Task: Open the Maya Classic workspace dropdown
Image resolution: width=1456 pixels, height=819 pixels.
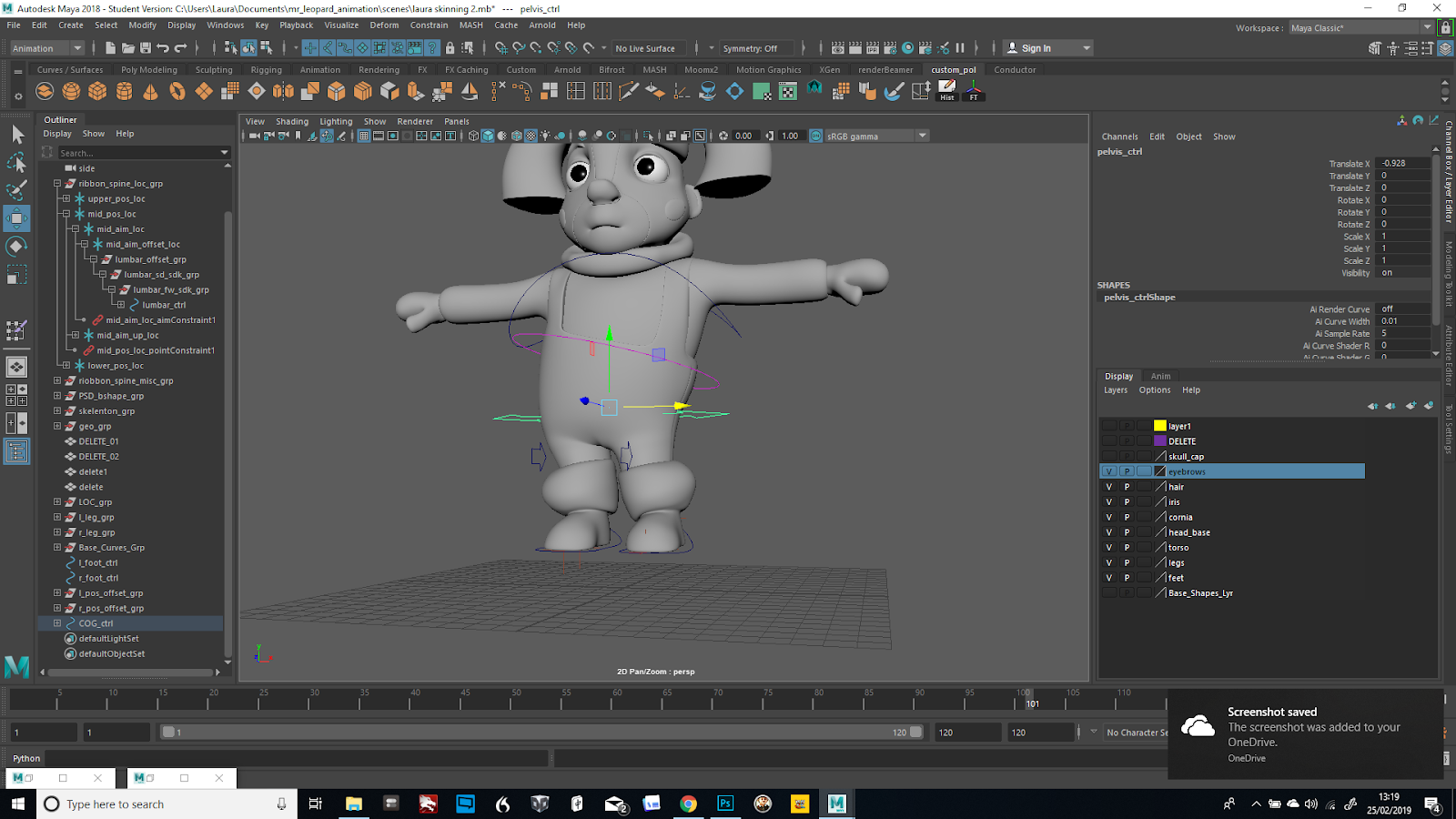Action: click(x=1362, y=28)
